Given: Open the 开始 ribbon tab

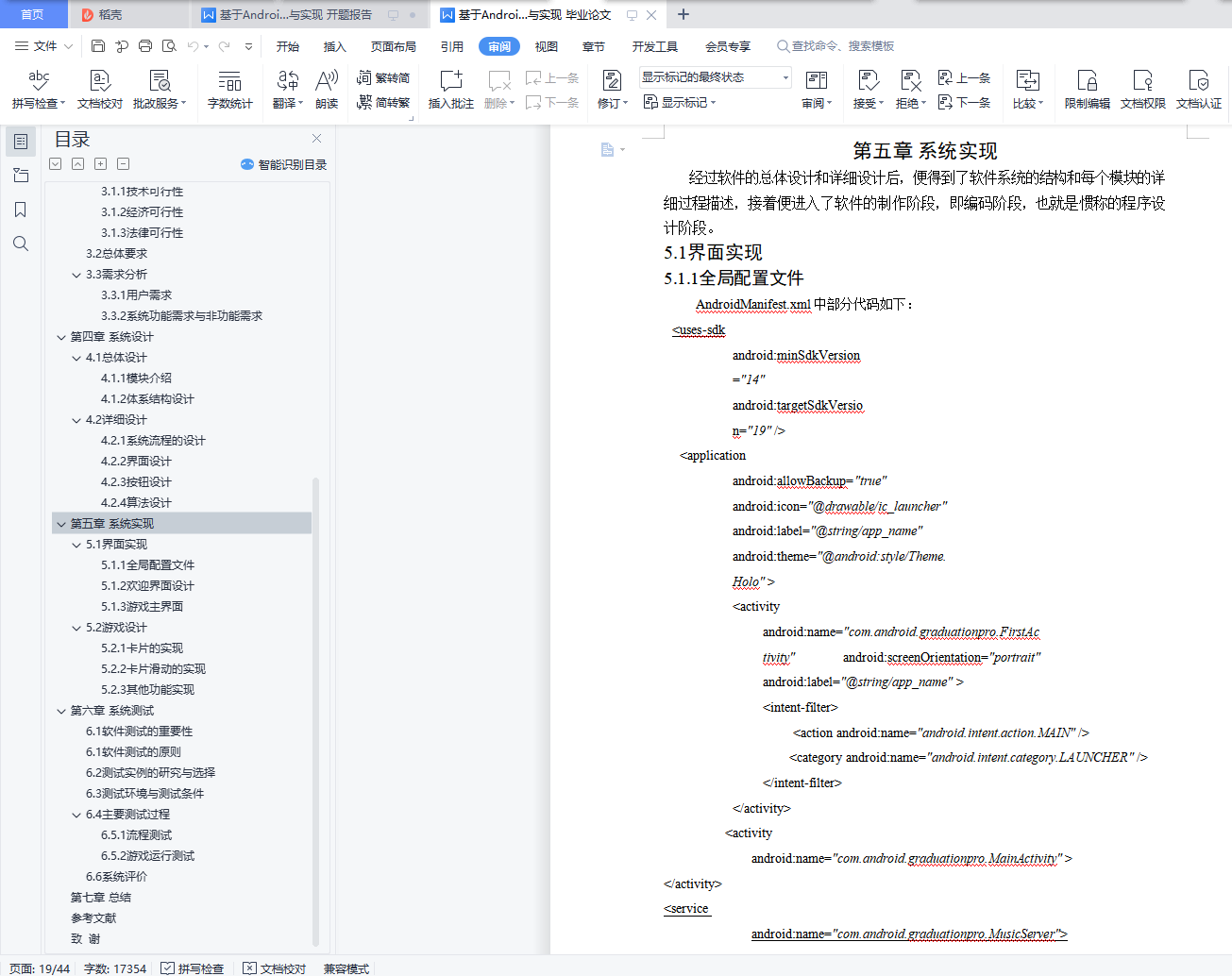Looking at the screenshot, I should click(x=288, y=46).
